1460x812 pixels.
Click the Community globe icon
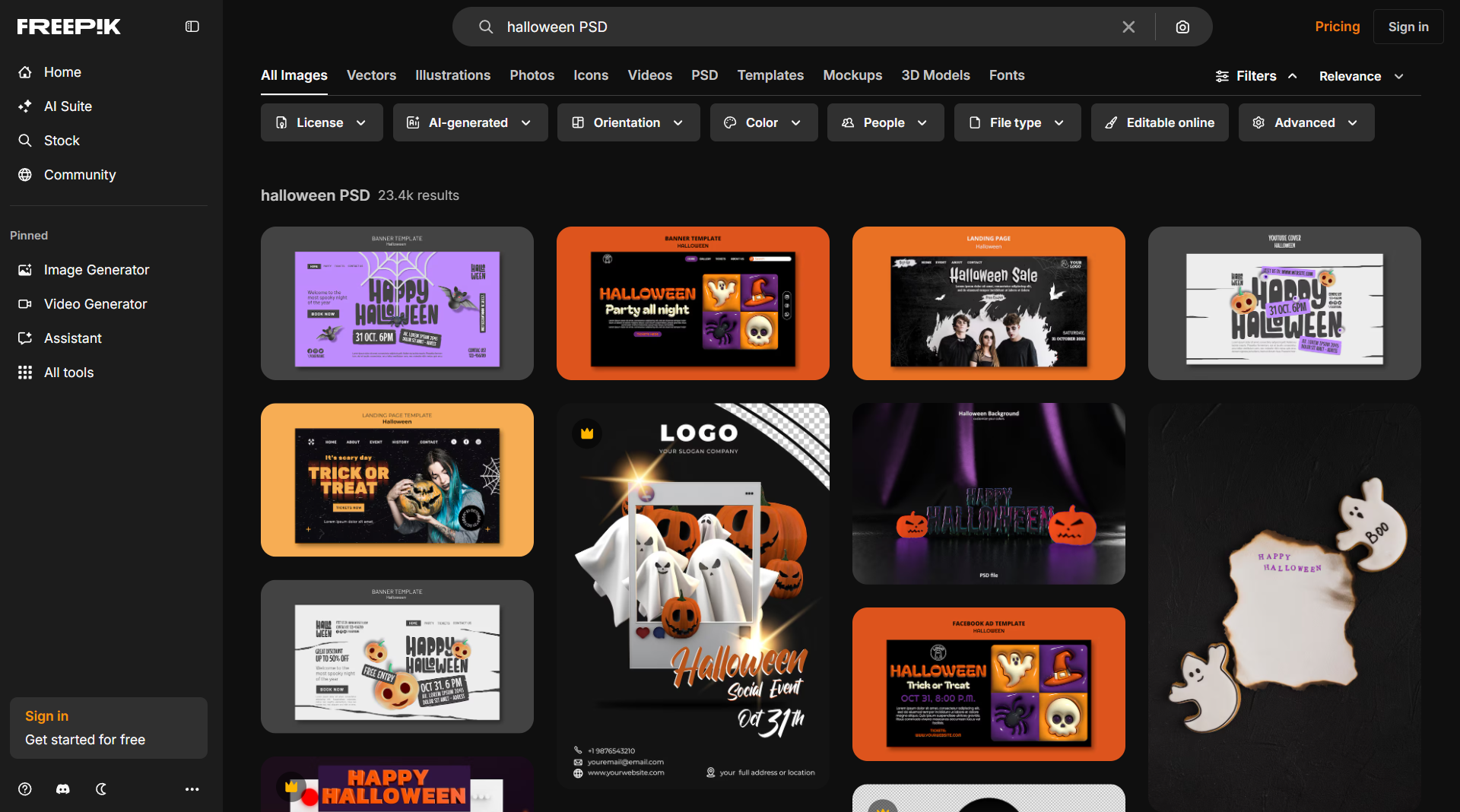point(25,175)
